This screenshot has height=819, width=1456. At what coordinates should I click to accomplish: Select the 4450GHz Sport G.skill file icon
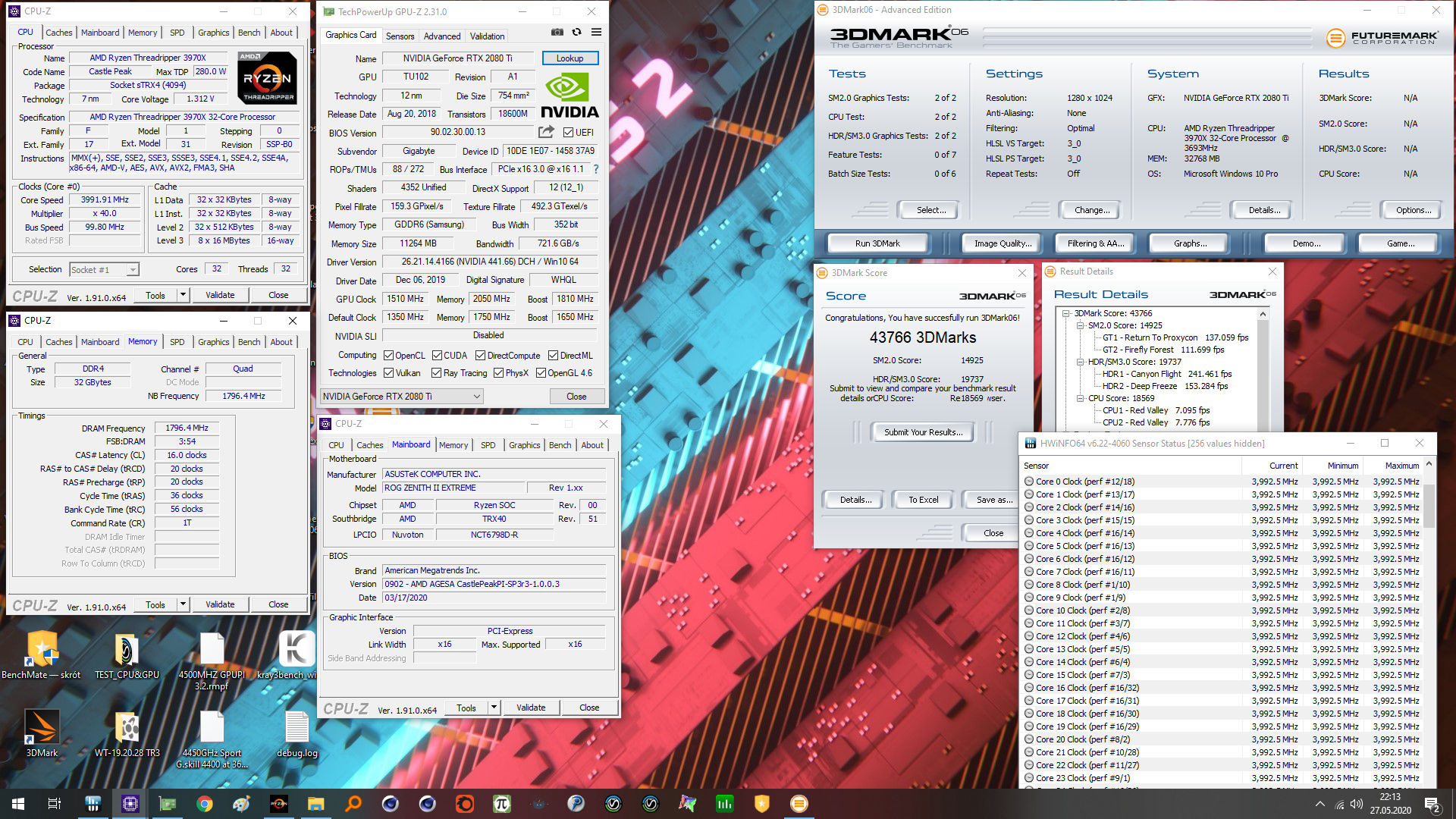click(x=212, y=739)
